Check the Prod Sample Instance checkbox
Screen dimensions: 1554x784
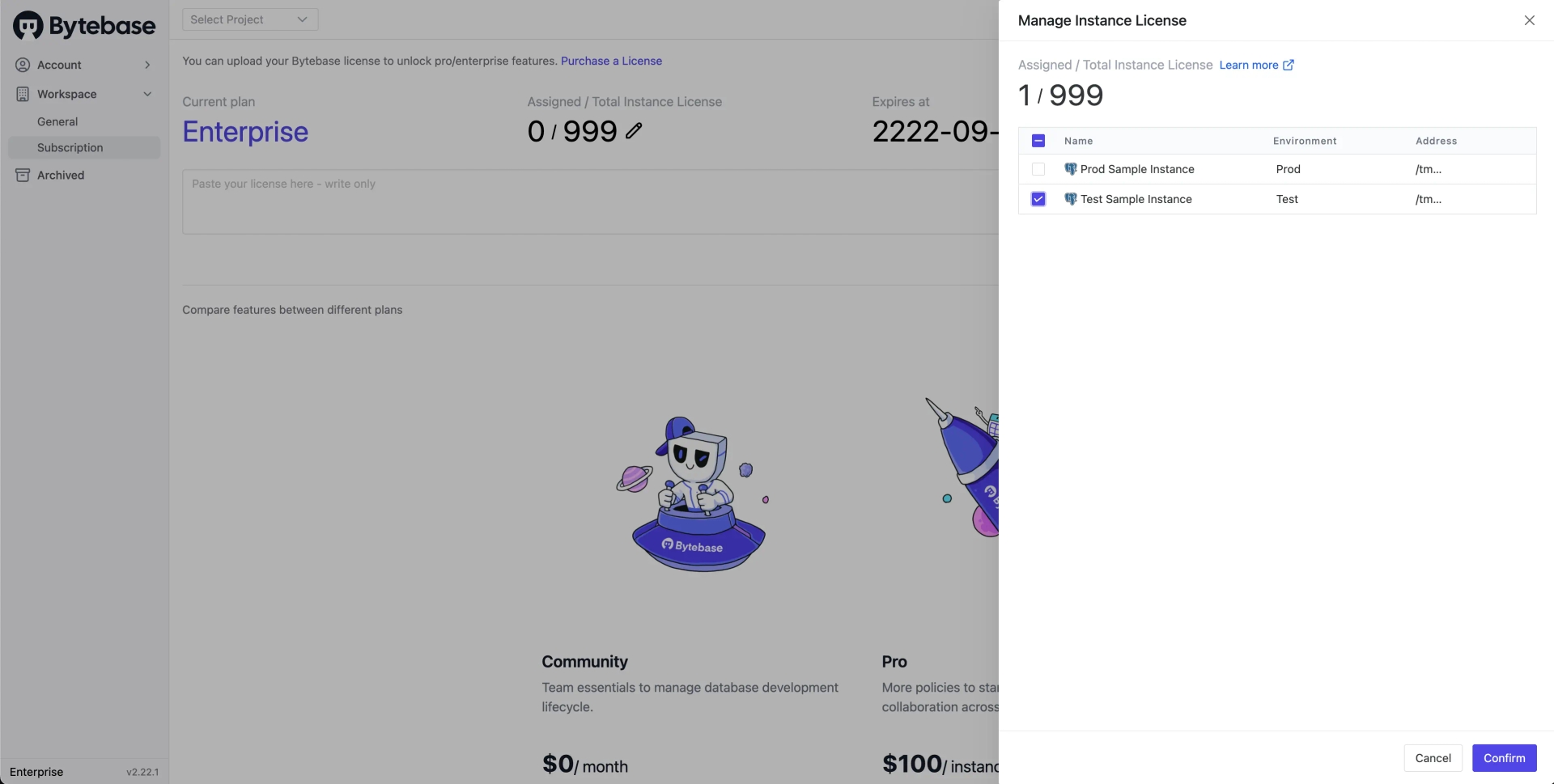1038,169
